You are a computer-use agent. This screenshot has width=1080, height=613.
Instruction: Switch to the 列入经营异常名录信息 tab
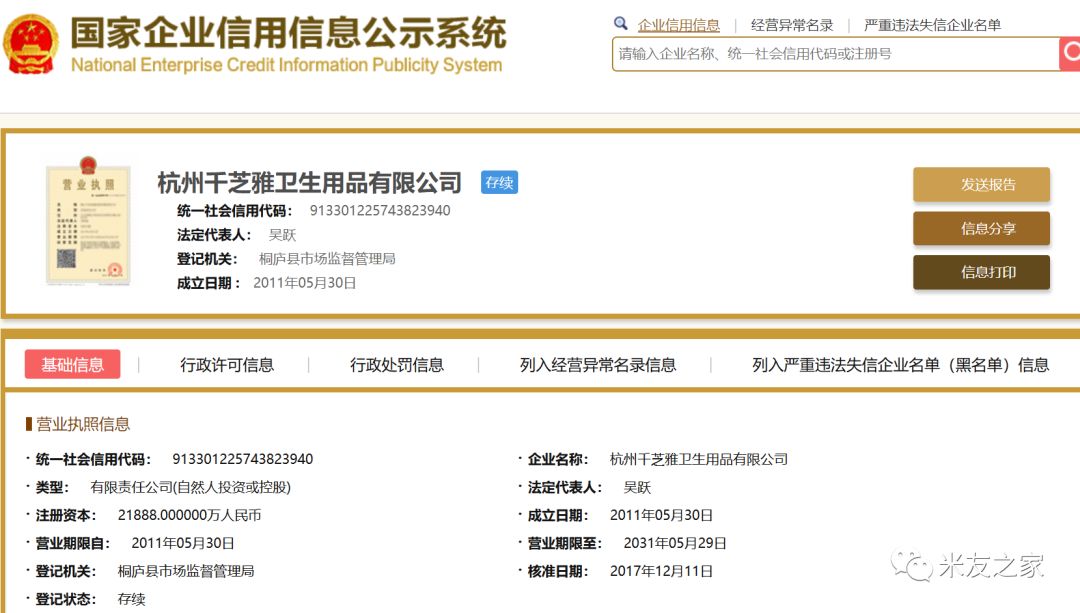[598, 365]
